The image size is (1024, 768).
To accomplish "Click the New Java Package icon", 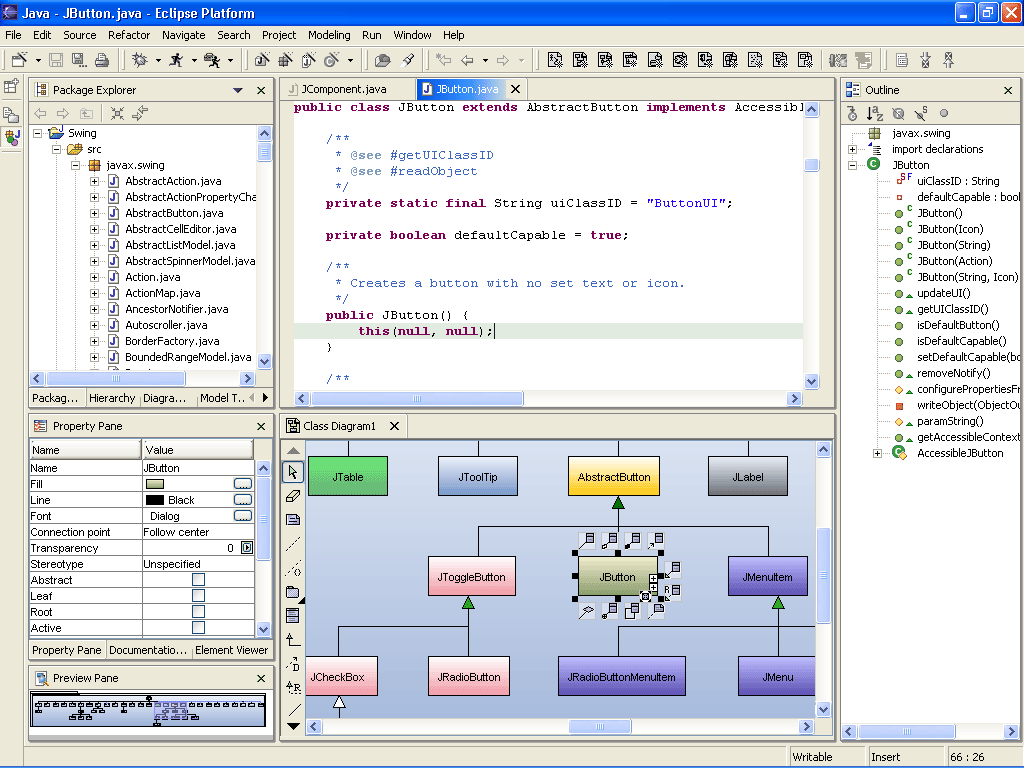I will point(285,60).
